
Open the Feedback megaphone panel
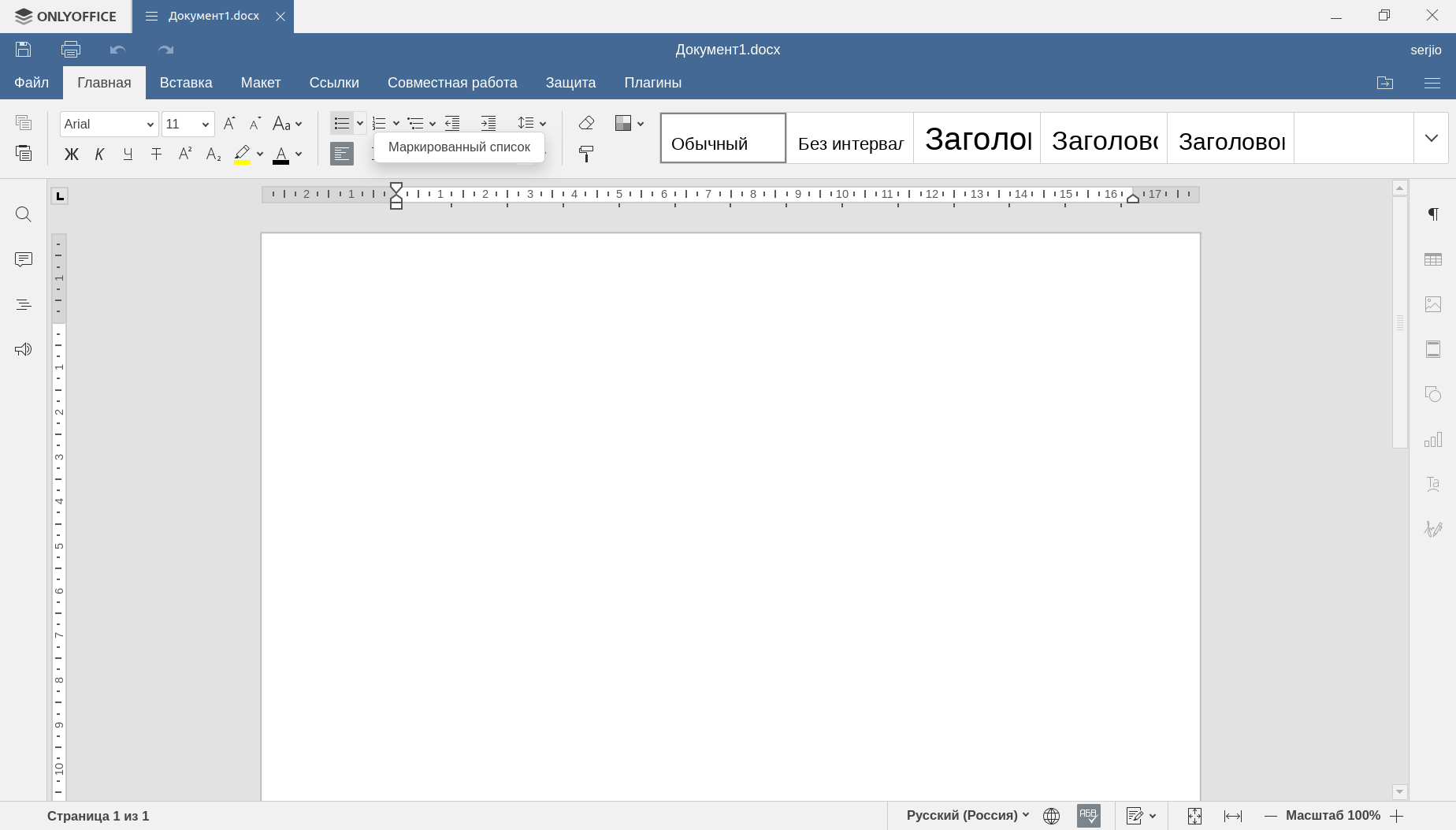pyautogui.click(x=24, y=349)
